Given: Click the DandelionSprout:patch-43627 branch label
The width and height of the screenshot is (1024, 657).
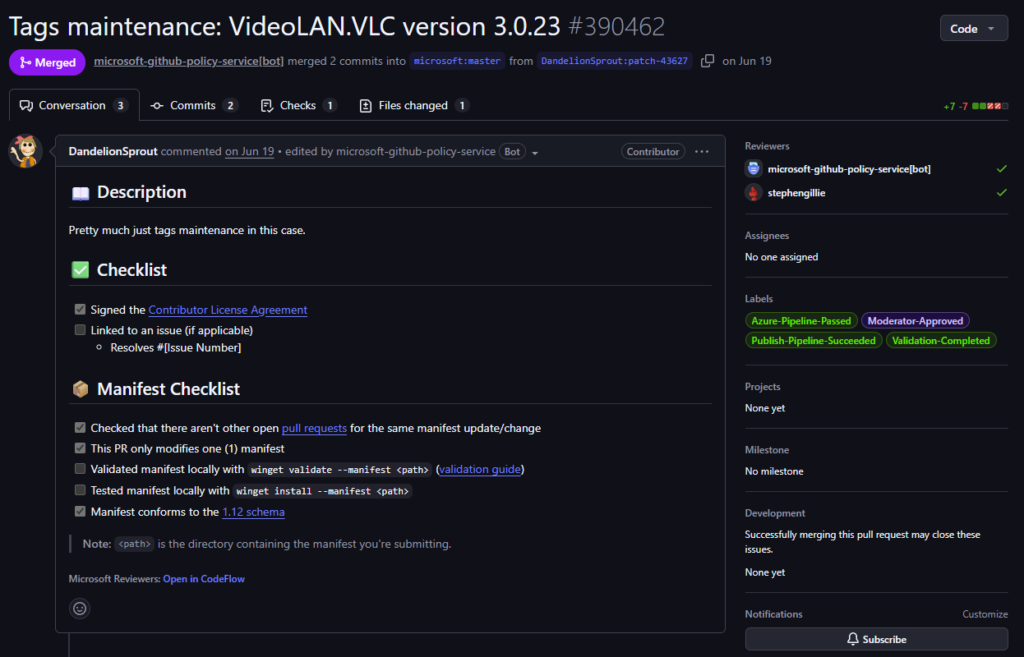Looking at the screenshot, I should pos(615,61).
